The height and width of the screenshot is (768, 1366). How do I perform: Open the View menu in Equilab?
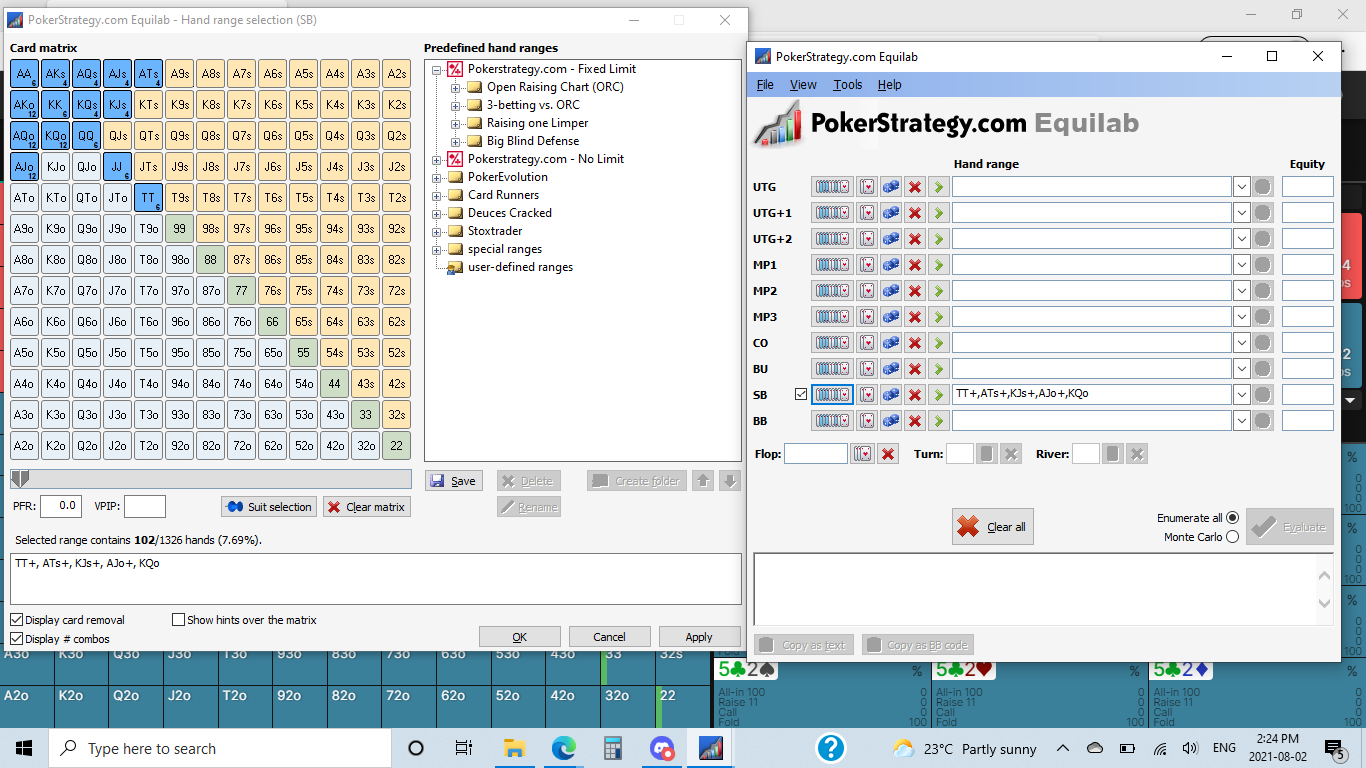(x=803, y=85)
